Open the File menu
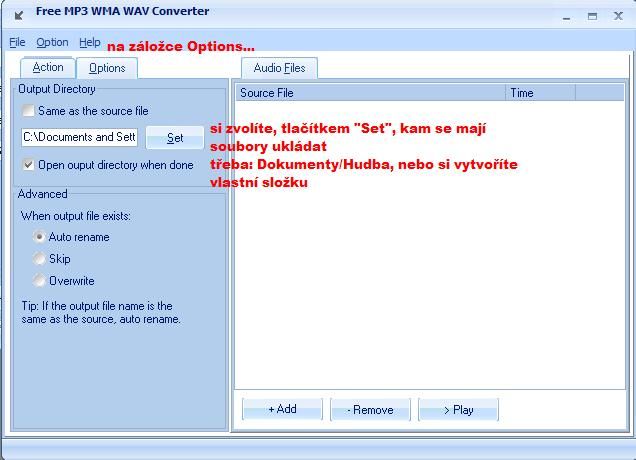 pos(17,42)
